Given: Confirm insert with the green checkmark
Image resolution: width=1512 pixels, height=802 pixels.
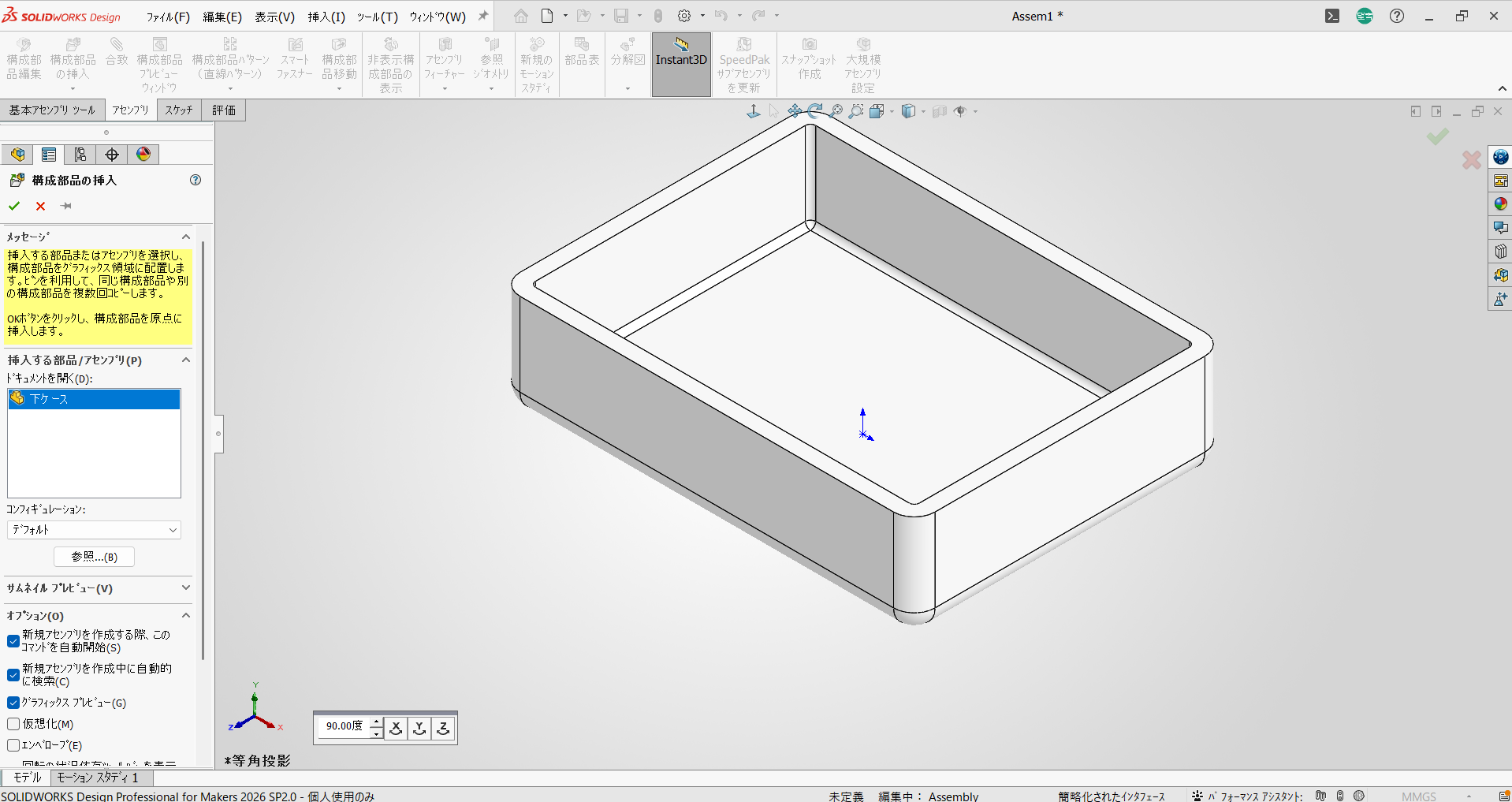Looking at the screenshot, I should coord(14,206).
